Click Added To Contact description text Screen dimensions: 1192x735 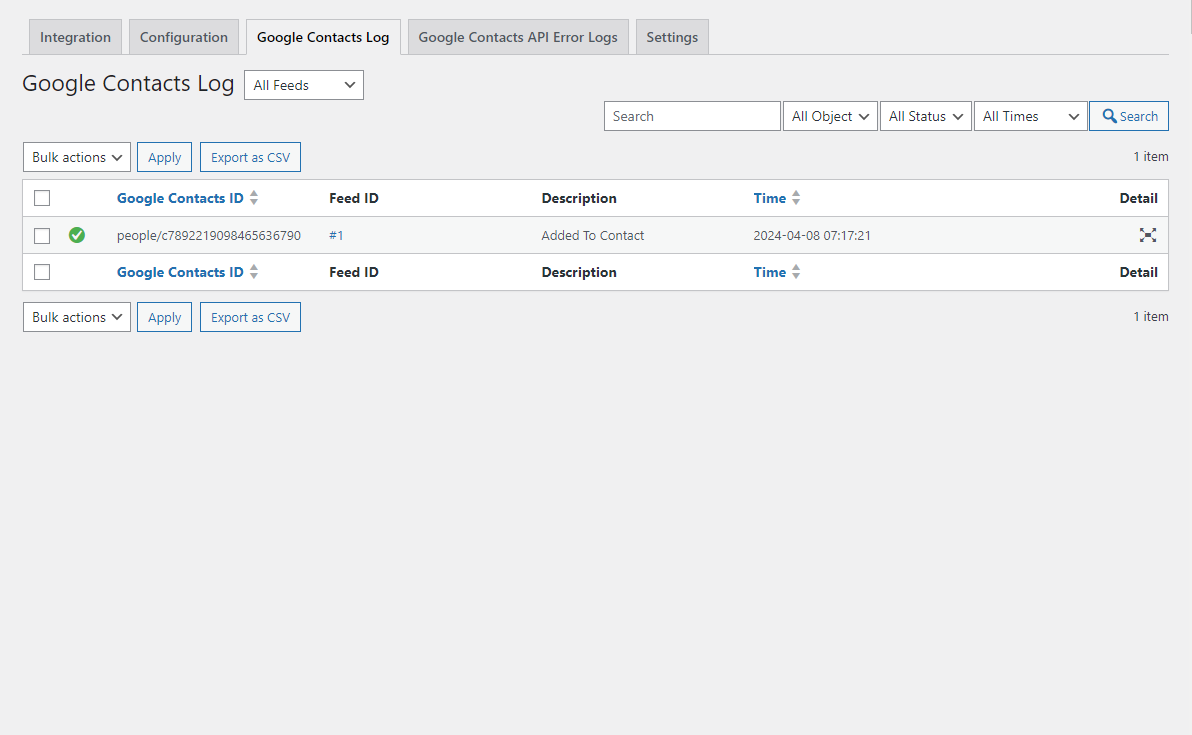[592, 236]
